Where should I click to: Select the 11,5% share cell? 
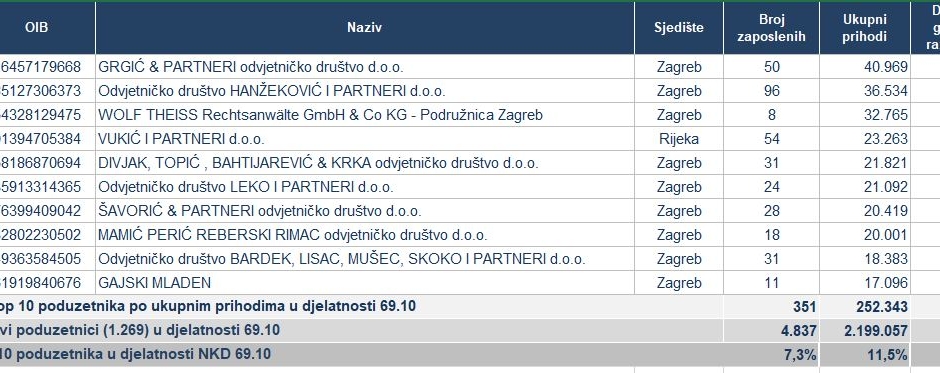pos(864,354)
